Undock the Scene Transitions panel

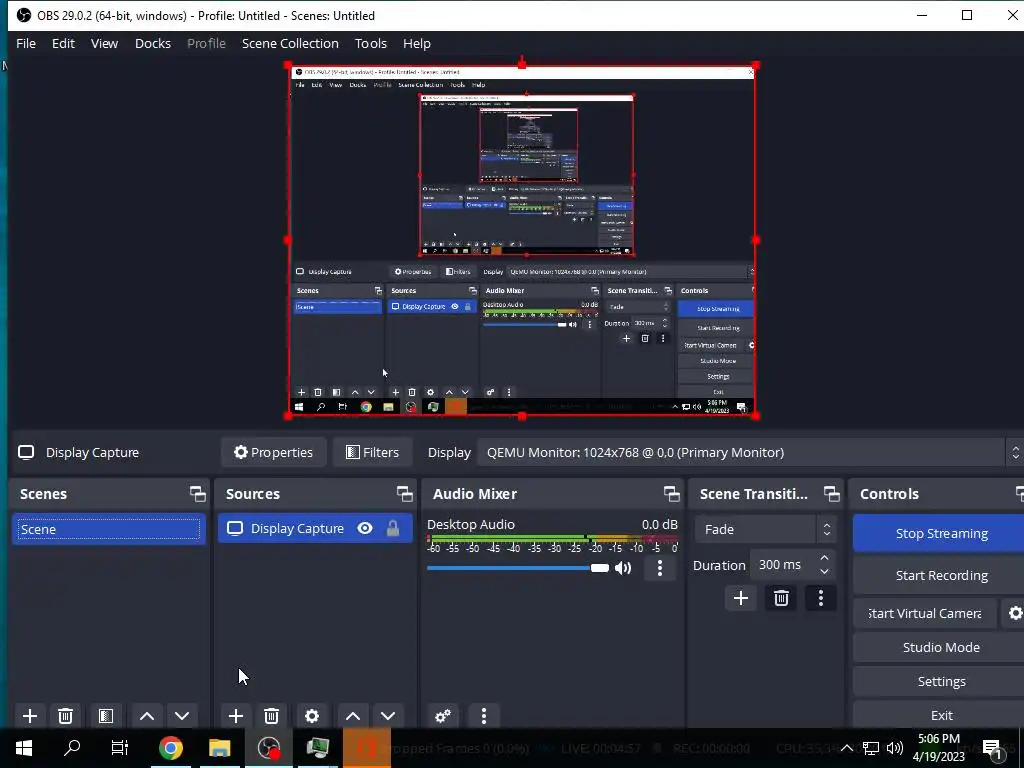[831, 494]
